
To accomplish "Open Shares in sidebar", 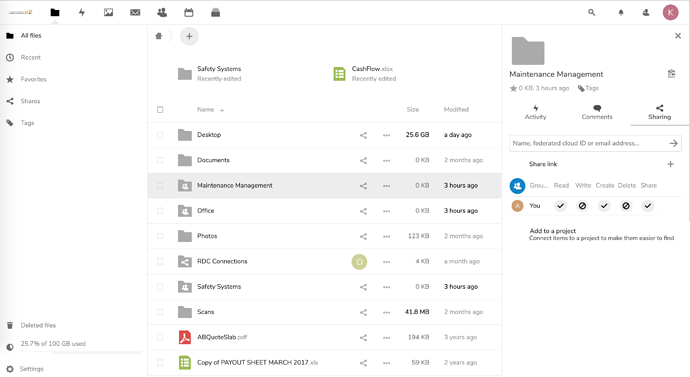I will [30, 101].
